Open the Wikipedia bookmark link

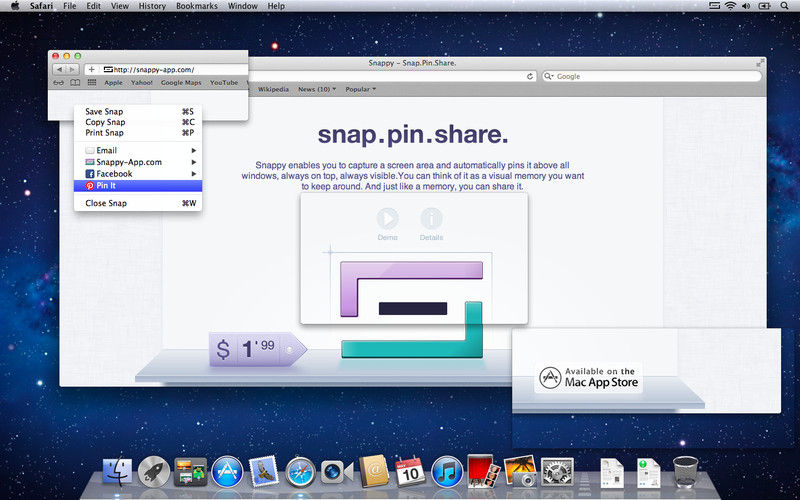273,89
